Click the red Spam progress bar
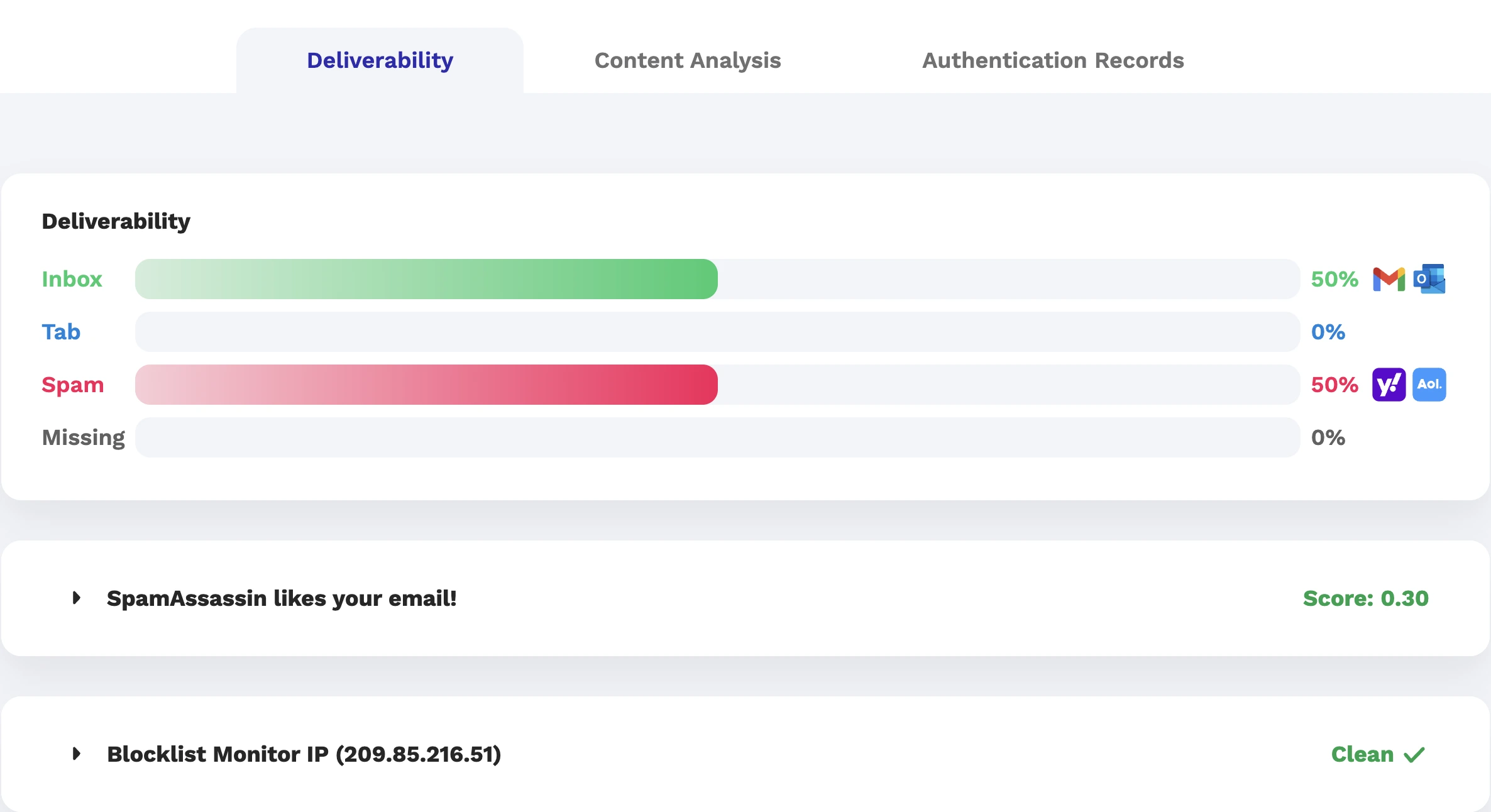The width and height of the screenshot is (1491, 812). pos(426,385)
